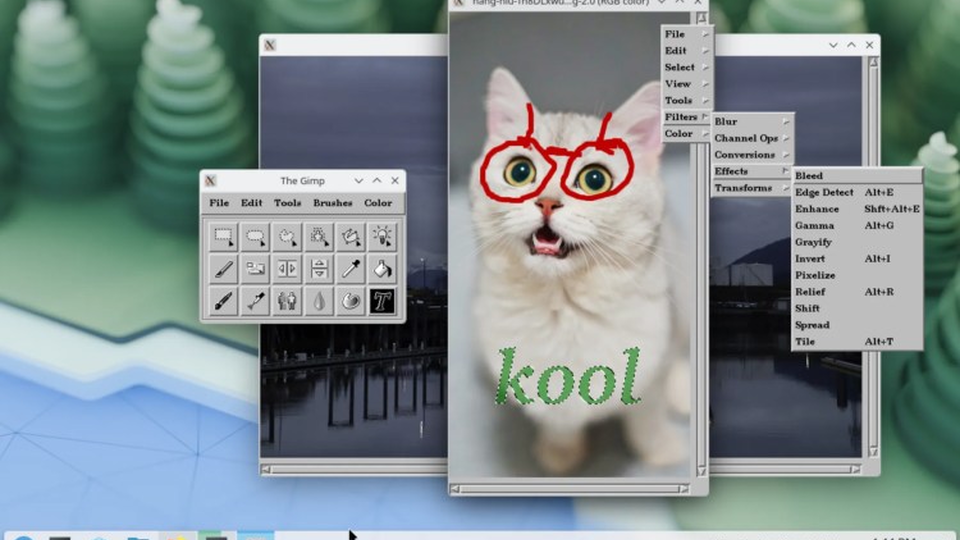Select the fuzzy magic-wand selection tool
Screen dimensions: 960x540
(319, 237)
